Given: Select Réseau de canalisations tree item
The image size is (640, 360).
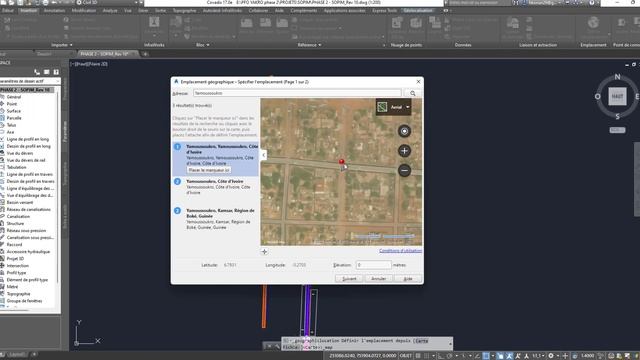Looking at the screenshot, I should tap(29, 209).
